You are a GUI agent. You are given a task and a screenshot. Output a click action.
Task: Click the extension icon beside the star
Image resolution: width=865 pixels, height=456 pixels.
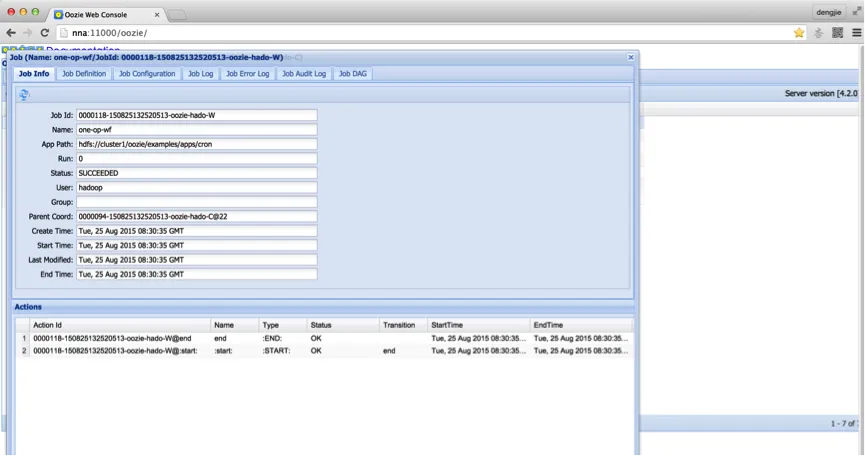(818, 33)
